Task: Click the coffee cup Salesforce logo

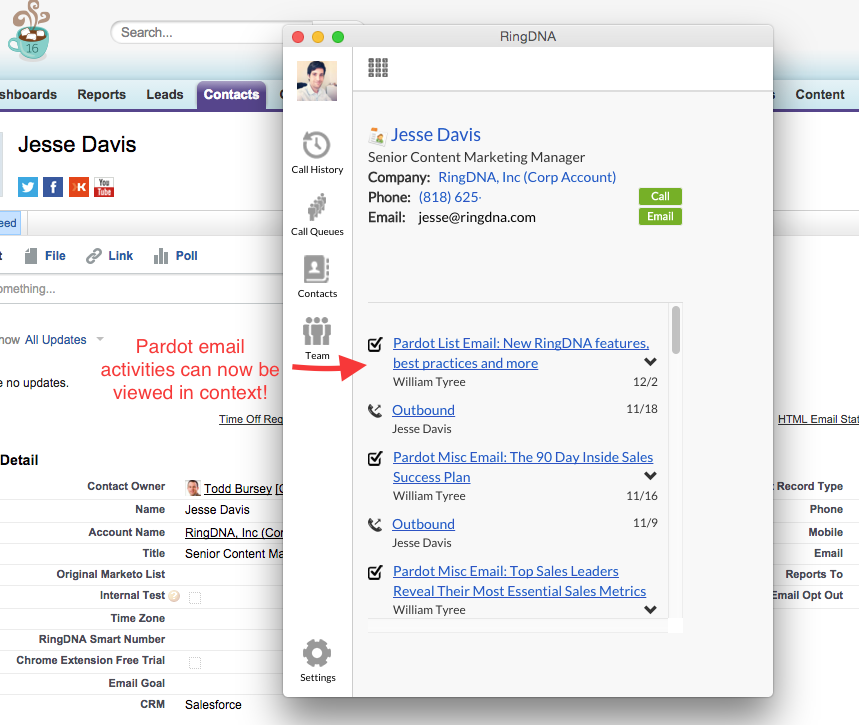Action: click(x=30, y=31)
